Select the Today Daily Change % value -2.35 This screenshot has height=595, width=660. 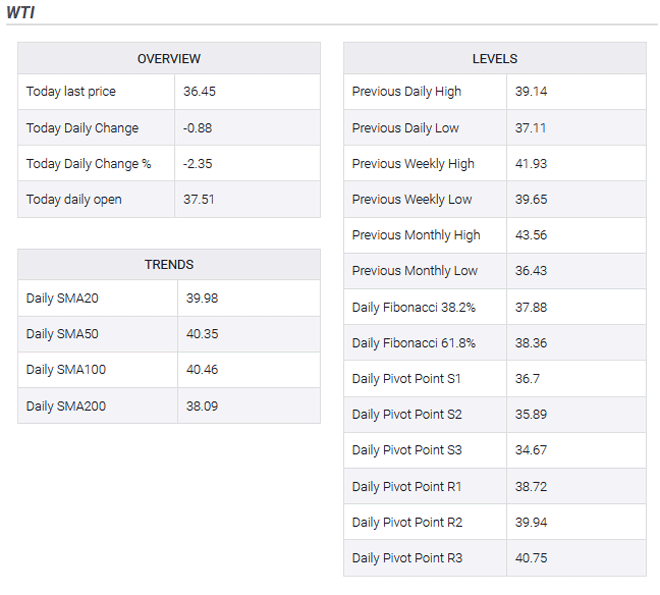pos(200,164)
